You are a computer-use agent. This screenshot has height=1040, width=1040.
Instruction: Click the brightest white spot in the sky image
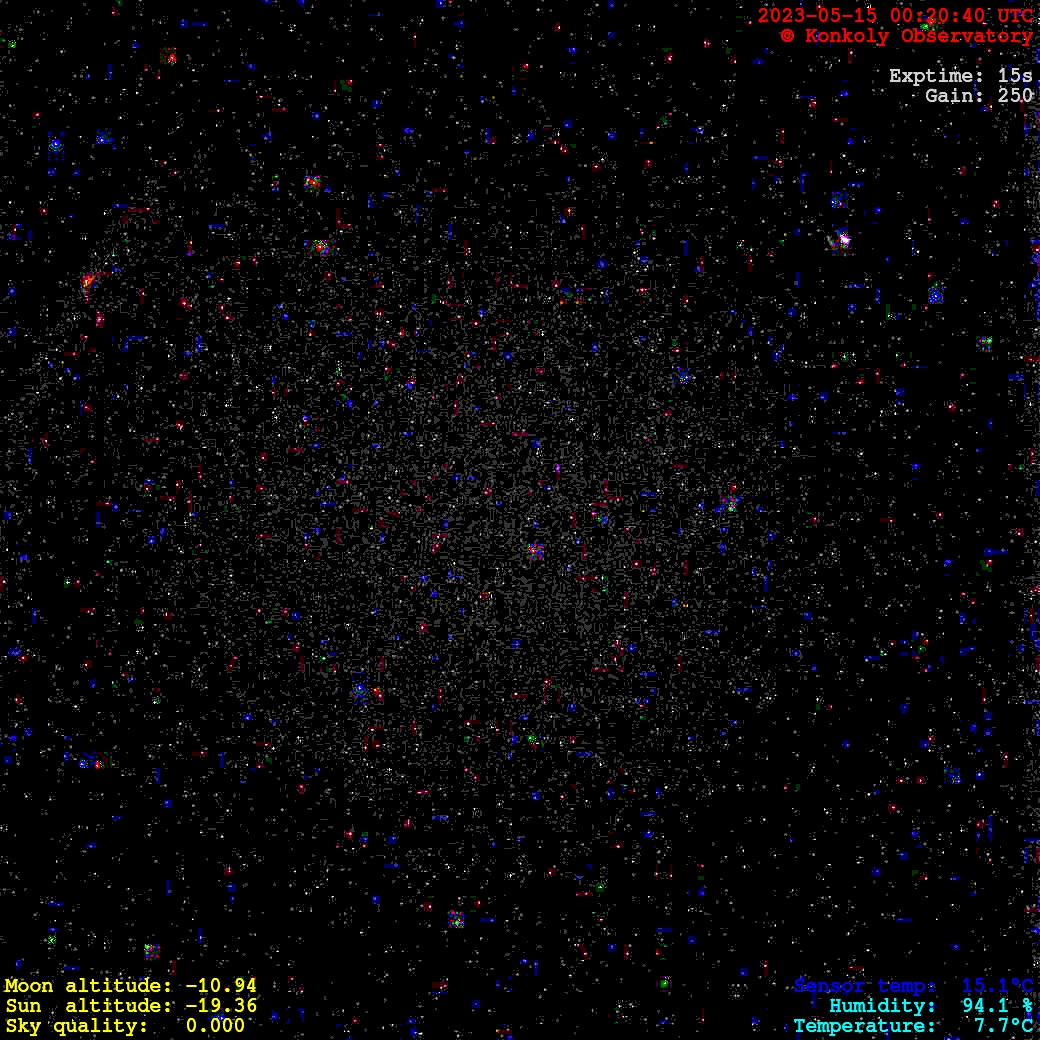coord(844,239)
